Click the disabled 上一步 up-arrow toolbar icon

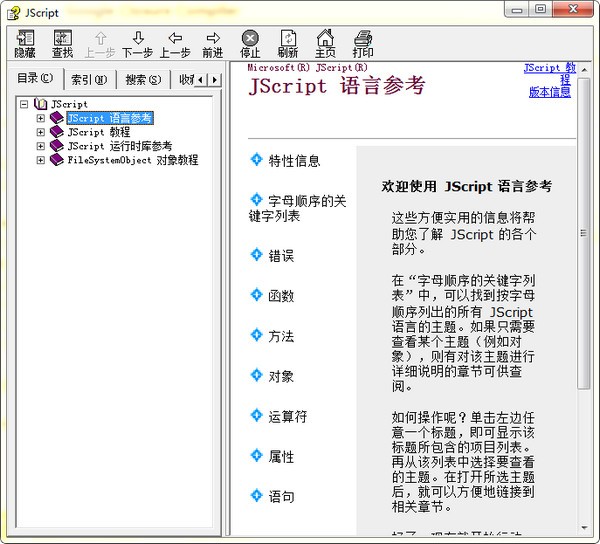tap(100, 38)
